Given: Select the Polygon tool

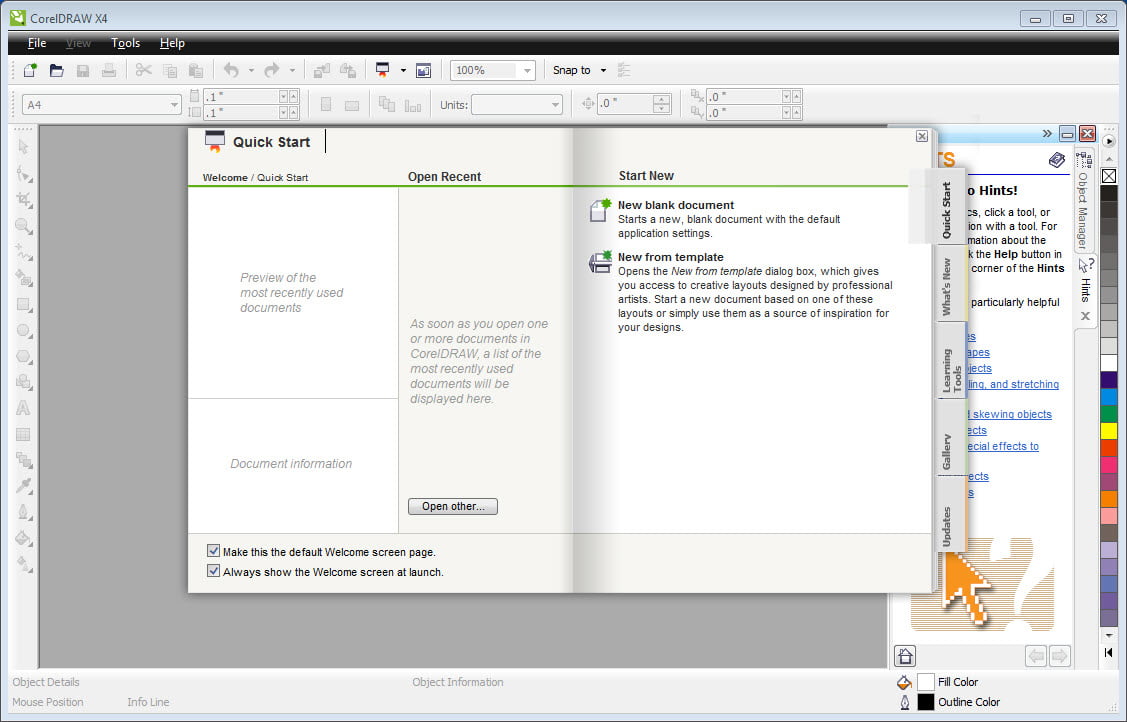Looking at the screenshot, I should [x=24, y=356].
